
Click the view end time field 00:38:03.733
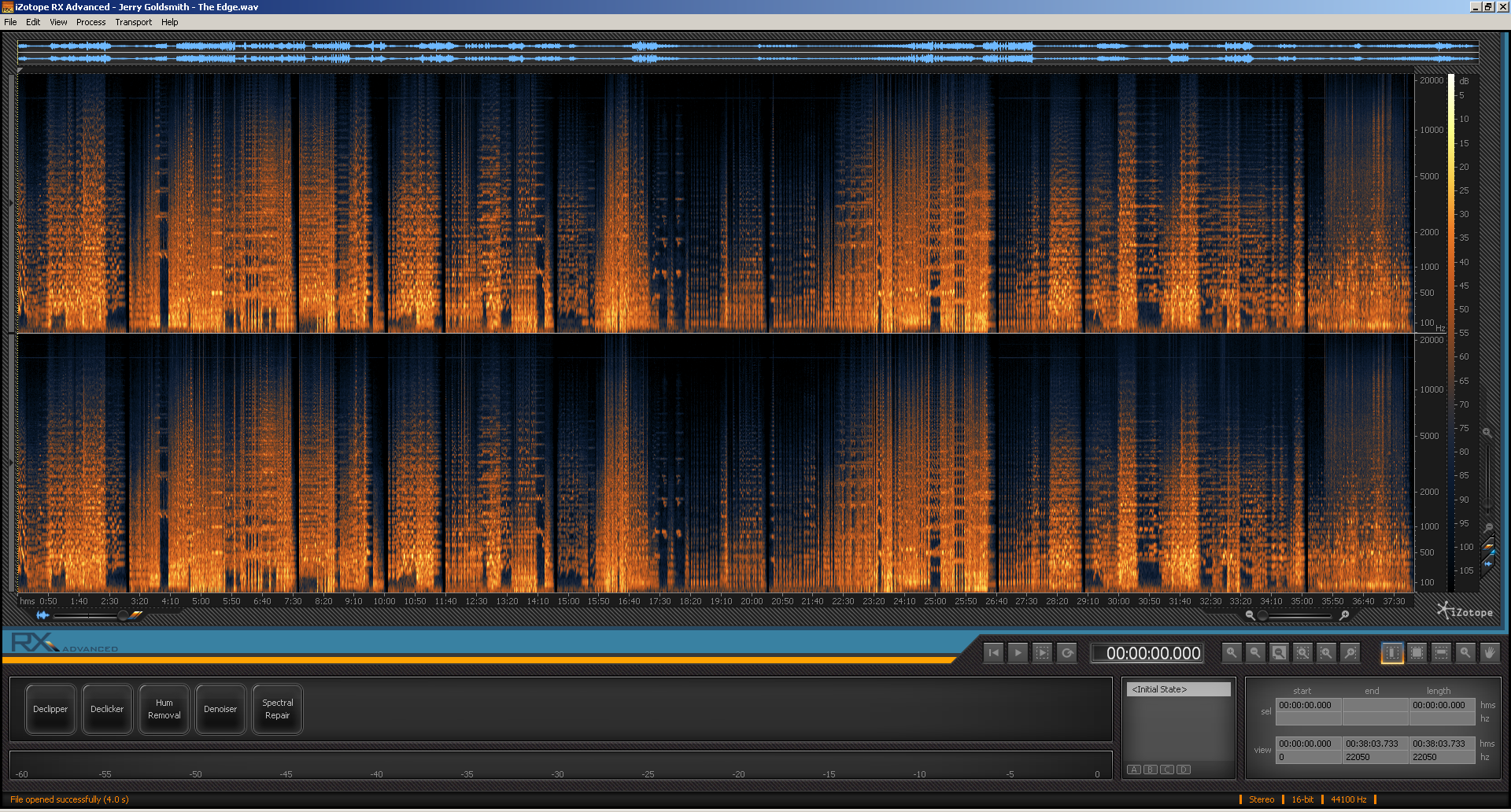click(x=1376, y=744)
